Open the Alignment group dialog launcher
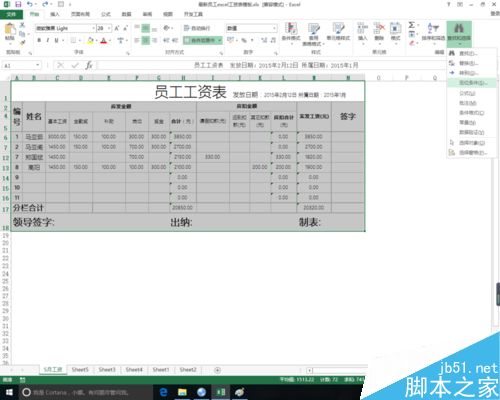This screenshot has height=400, width=500. (221, 53)
